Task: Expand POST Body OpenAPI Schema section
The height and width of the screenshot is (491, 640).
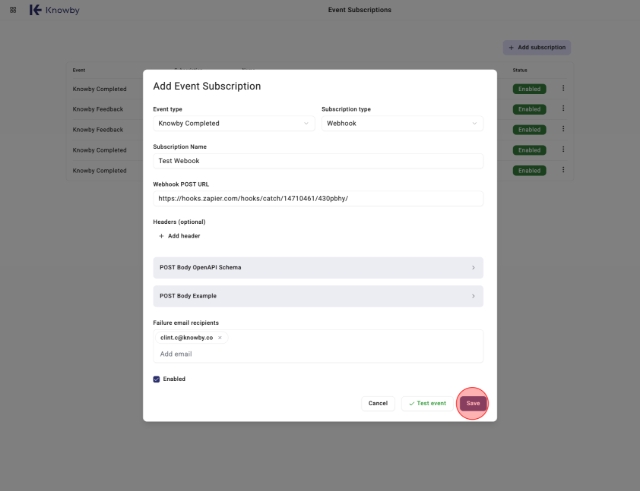Action: click(318, 268)
